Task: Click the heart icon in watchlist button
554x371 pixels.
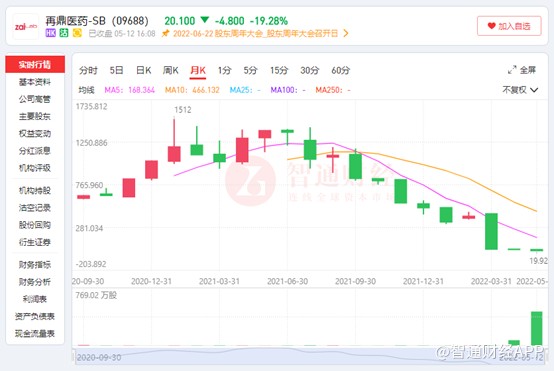Action: 491,26
